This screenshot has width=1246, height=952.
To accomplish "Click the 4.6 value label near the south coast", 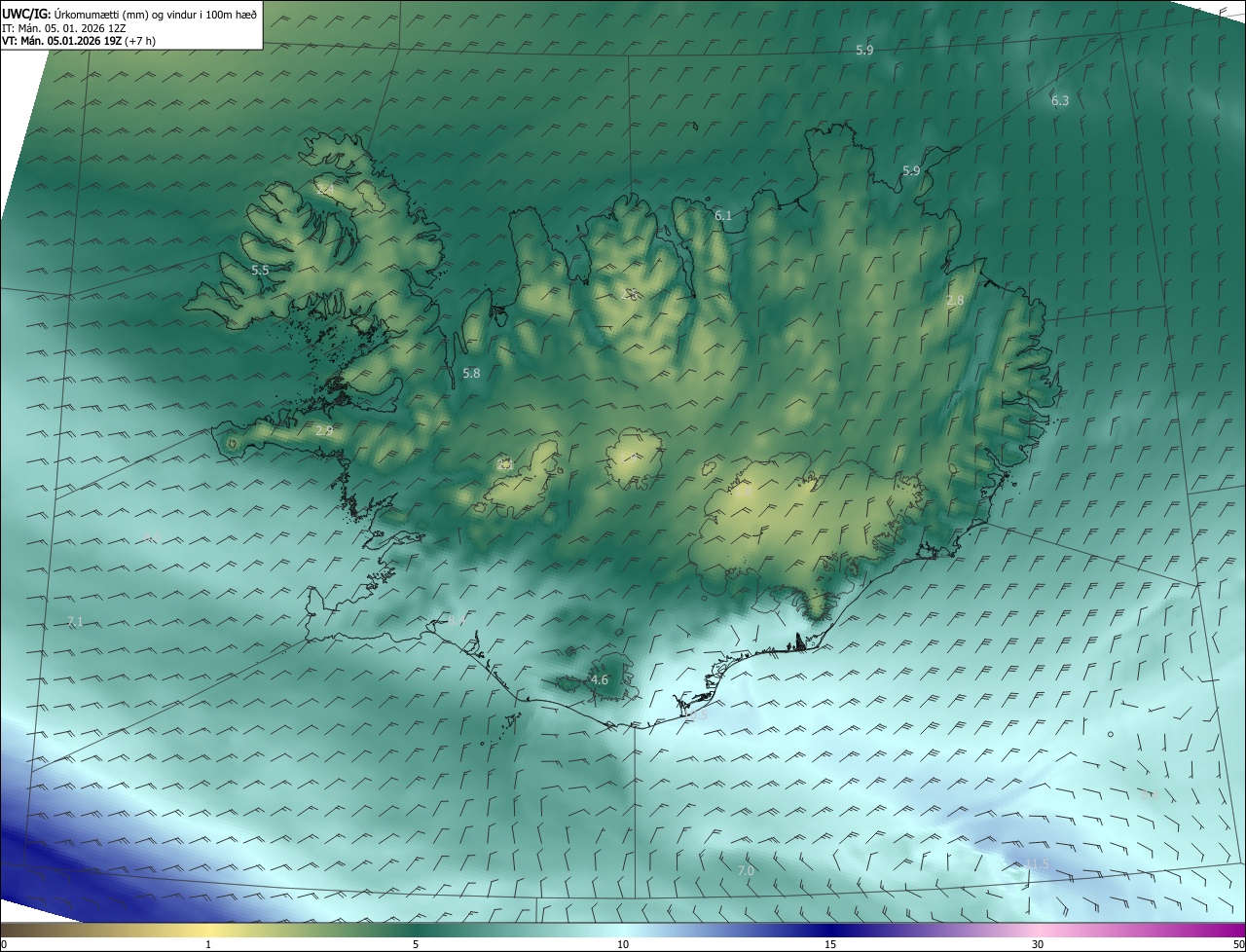I will click(600, 679).
